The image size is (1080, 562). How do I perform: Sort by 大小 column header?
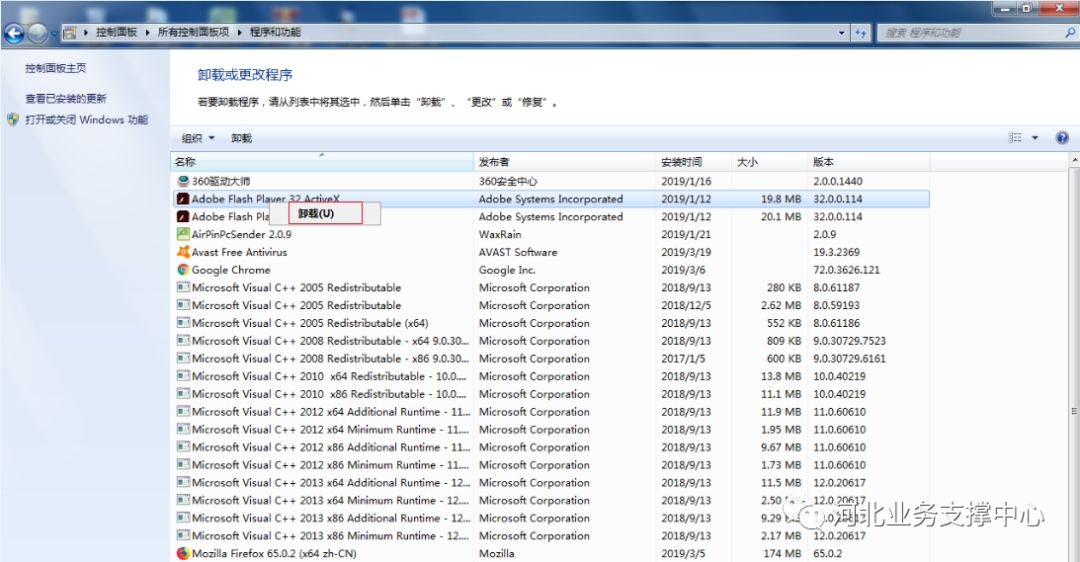[769, 162]
